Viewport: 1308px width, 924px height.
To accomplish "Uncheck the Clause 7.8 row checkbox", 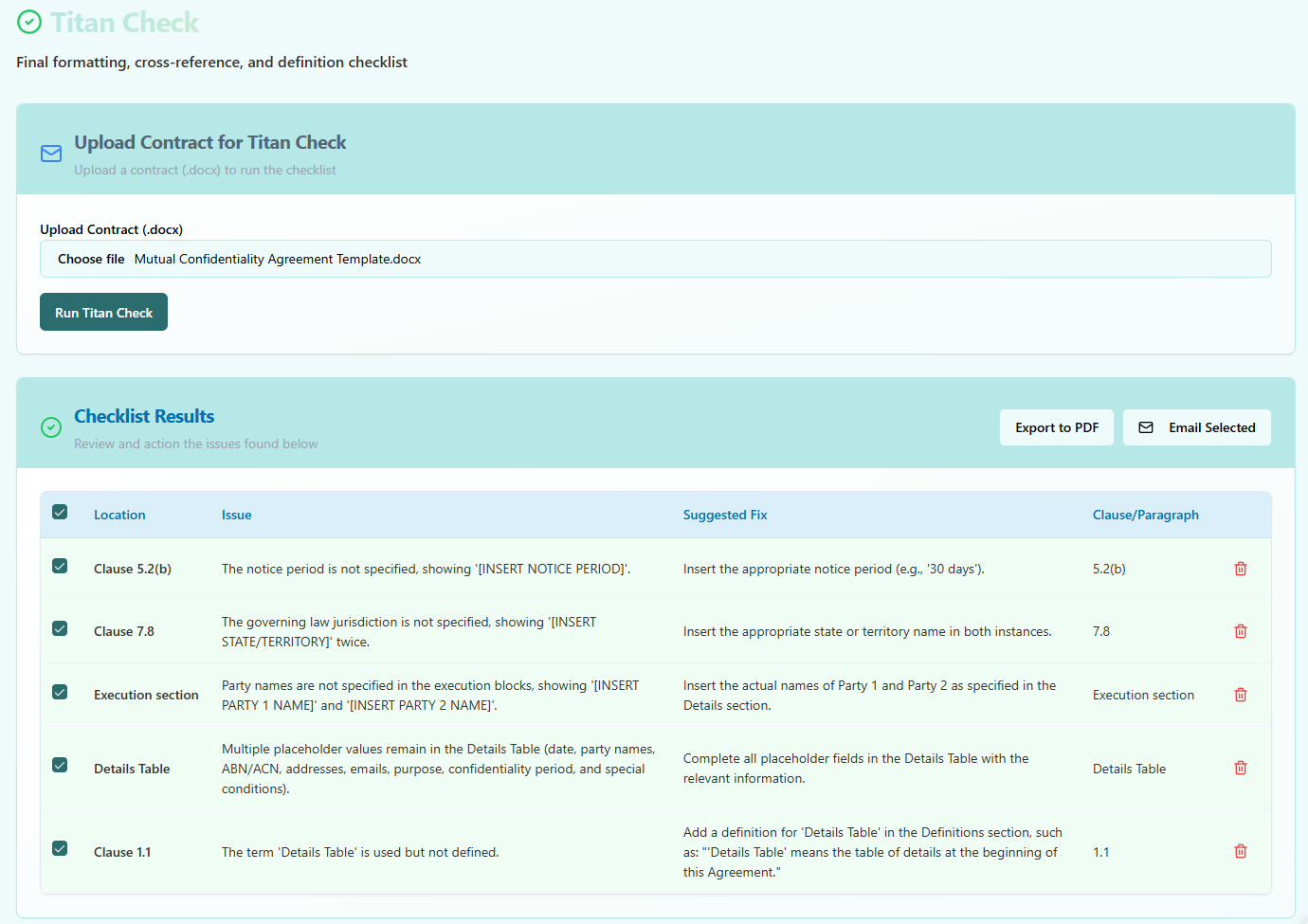I will coord(60,629).
